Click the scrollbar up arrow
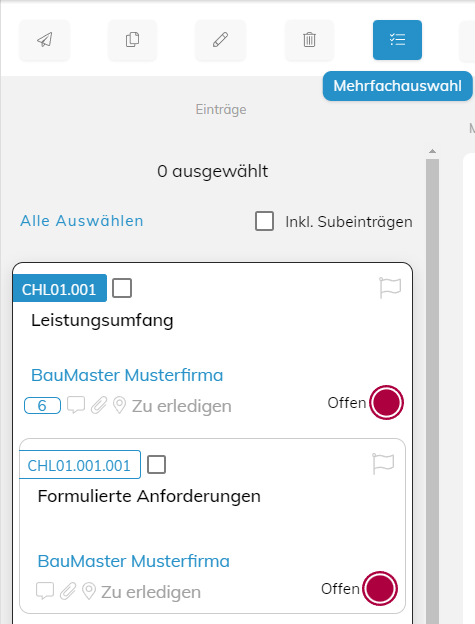This screenshot has width=475, height=624. pos(432,151)
